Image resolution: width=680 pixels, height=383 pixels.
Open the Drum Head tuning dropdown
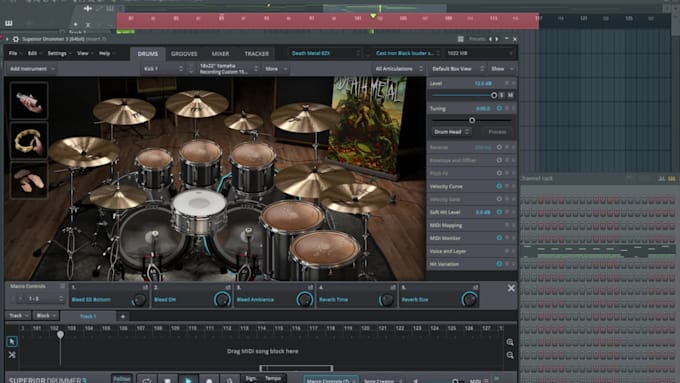coord(451,131)
